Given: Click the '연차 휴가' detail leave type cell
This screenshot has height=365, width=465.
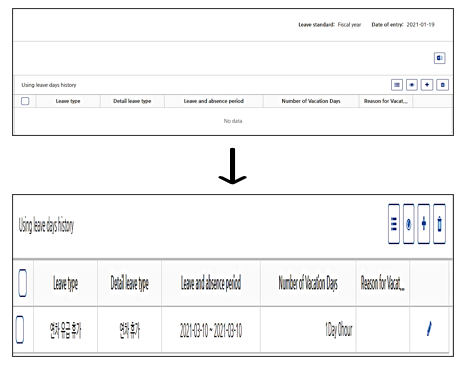Looking at the screenshot, I should click(130, 330).
